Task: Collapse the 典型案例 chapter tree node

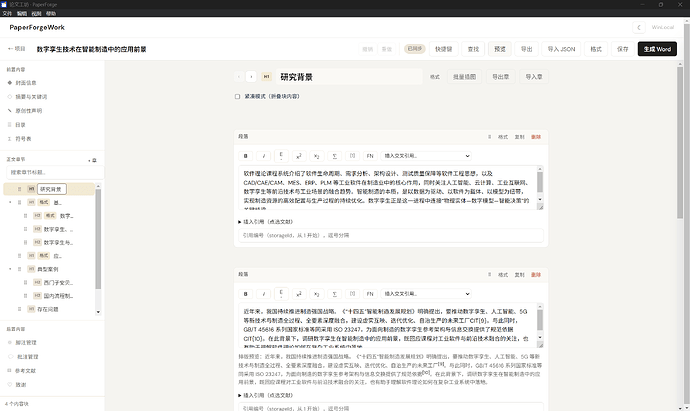Action: click(10, 269)
